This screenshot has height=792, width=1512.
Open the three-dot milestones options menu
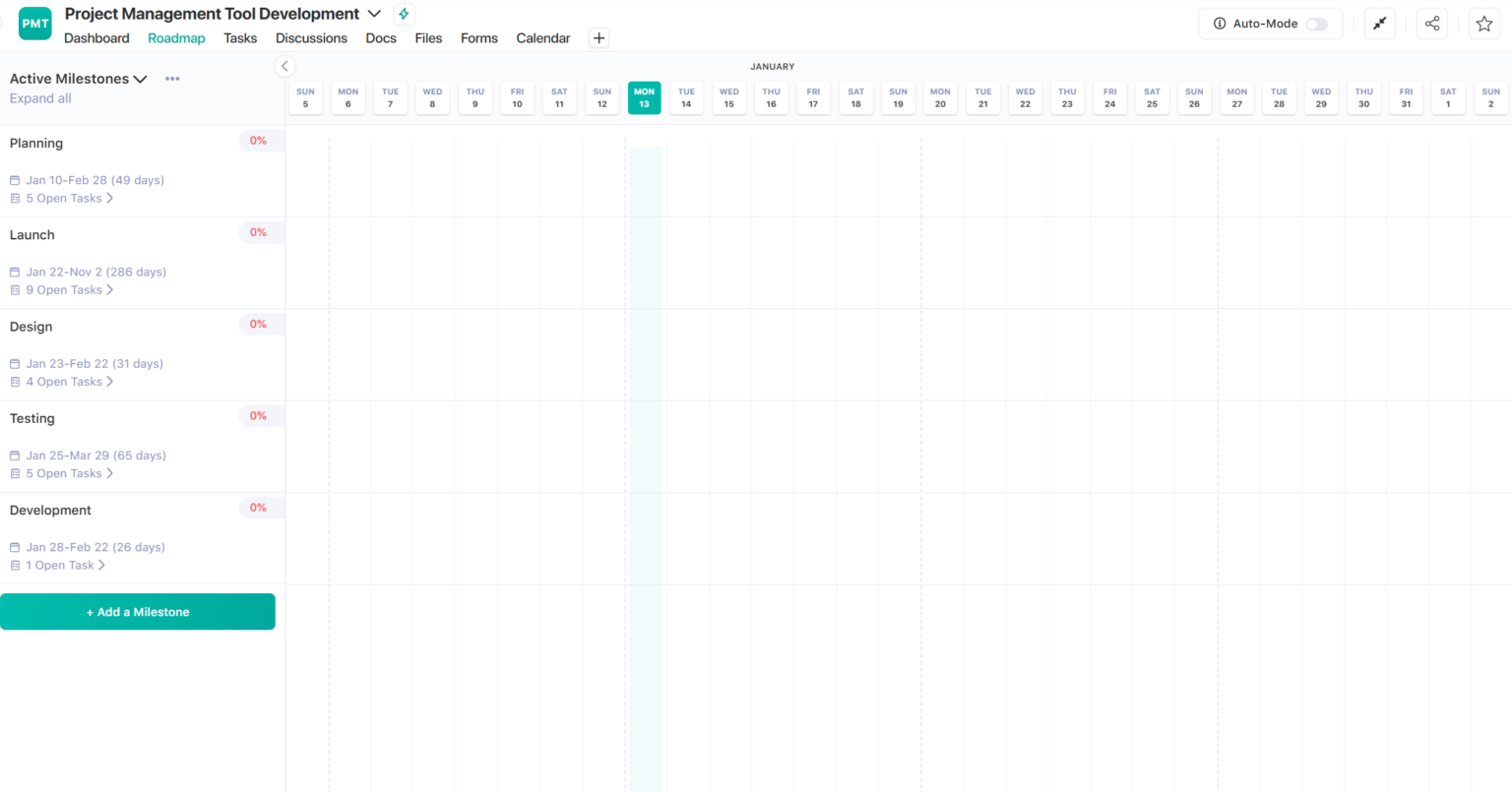click(172, 79)
